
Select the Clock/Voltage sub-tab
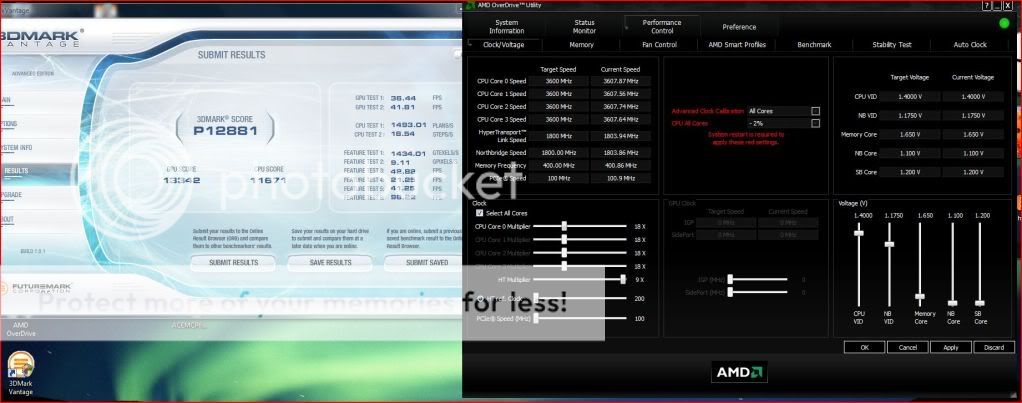(505, 45)
